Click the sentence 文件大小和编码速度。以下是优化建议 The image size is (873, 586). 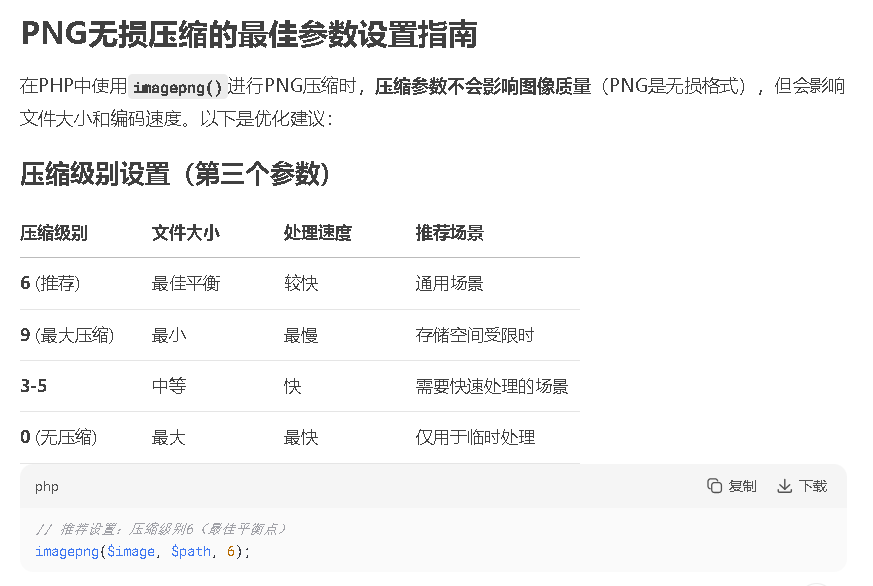pyautogui.click(x=176, y=119)
